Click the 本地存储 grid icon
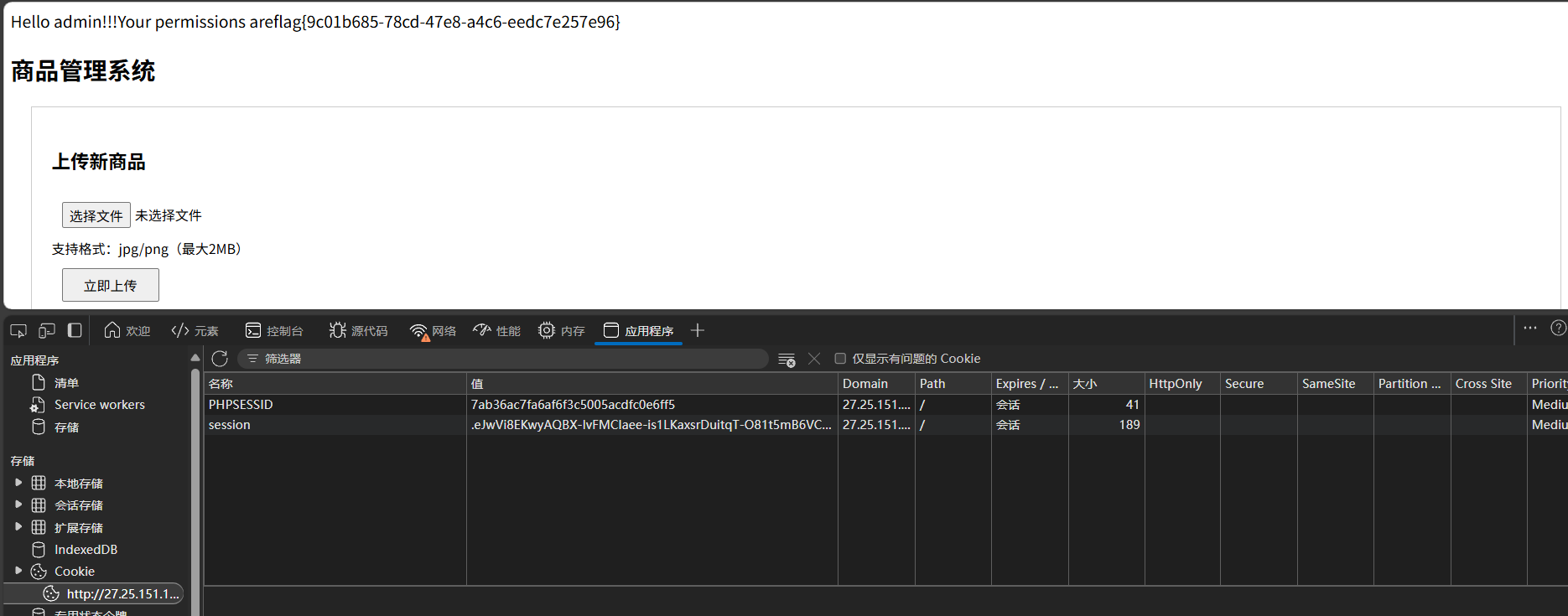The width and height of the screenshot is (1568, 616). click(39, 483)
